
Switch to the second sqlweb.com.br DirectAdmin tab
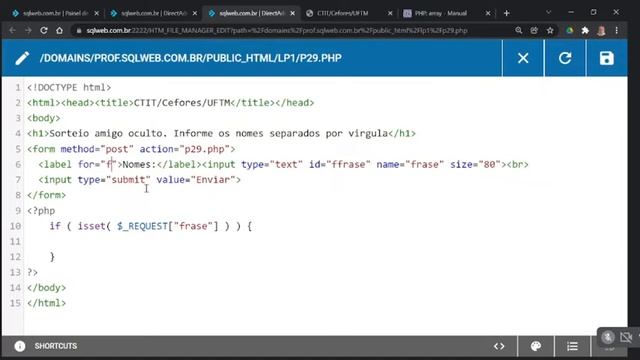tap(153, 13)
